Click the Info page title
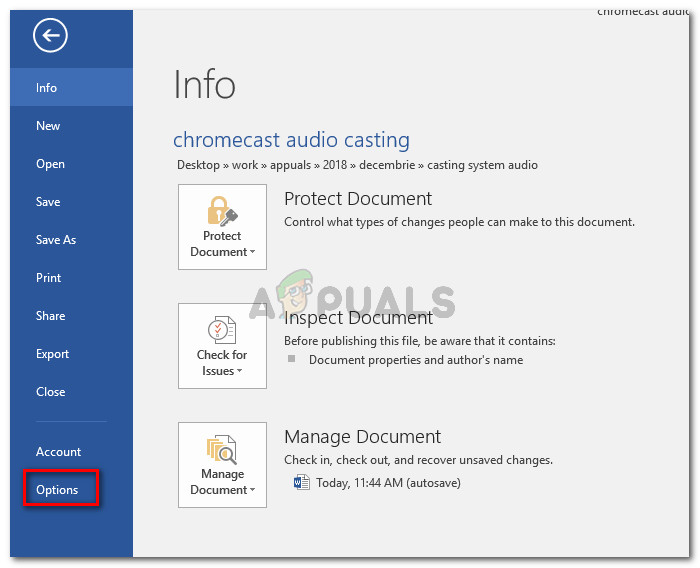 coord(204,84)
